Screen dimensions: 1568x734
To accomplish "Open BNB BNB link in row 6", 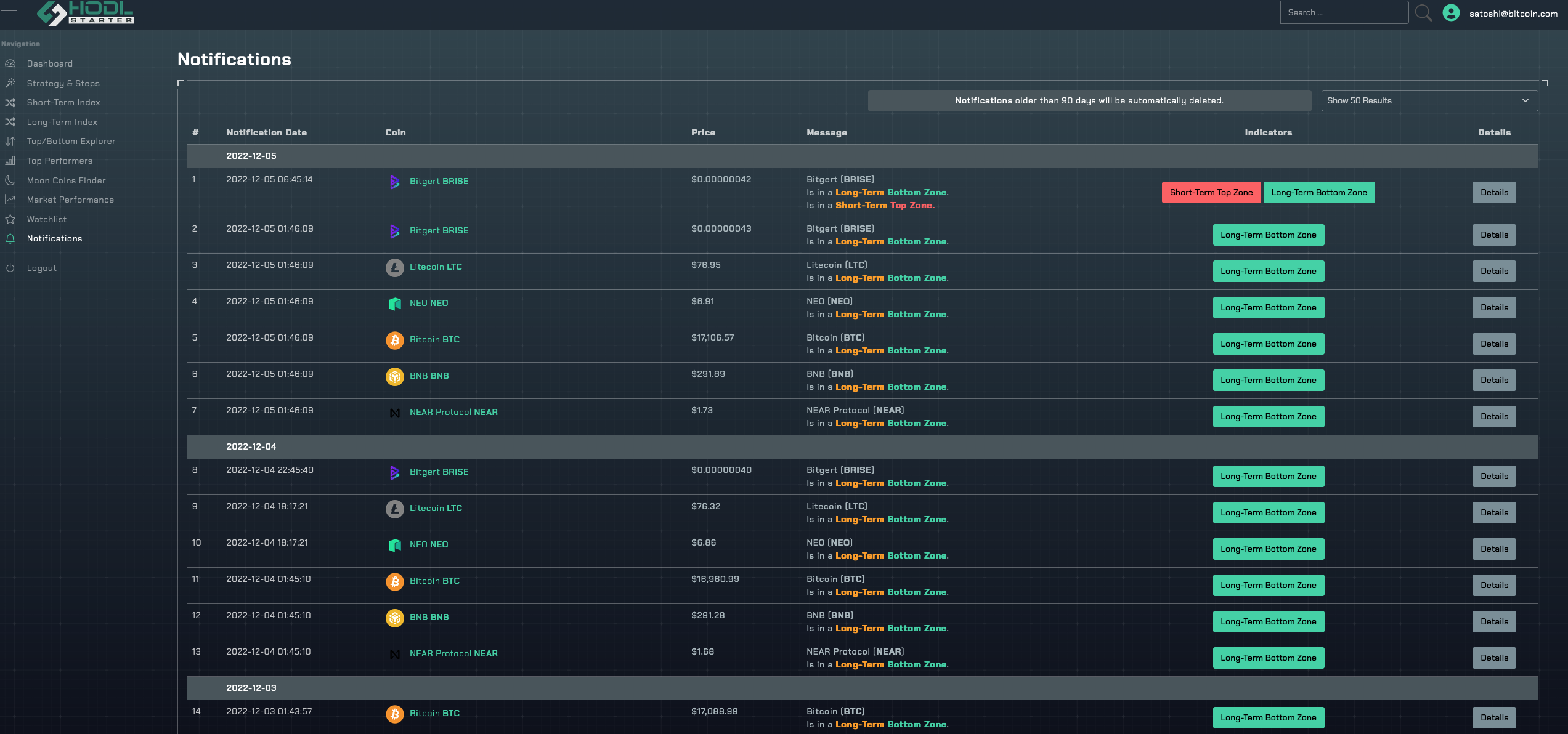I will pos(429,376).
